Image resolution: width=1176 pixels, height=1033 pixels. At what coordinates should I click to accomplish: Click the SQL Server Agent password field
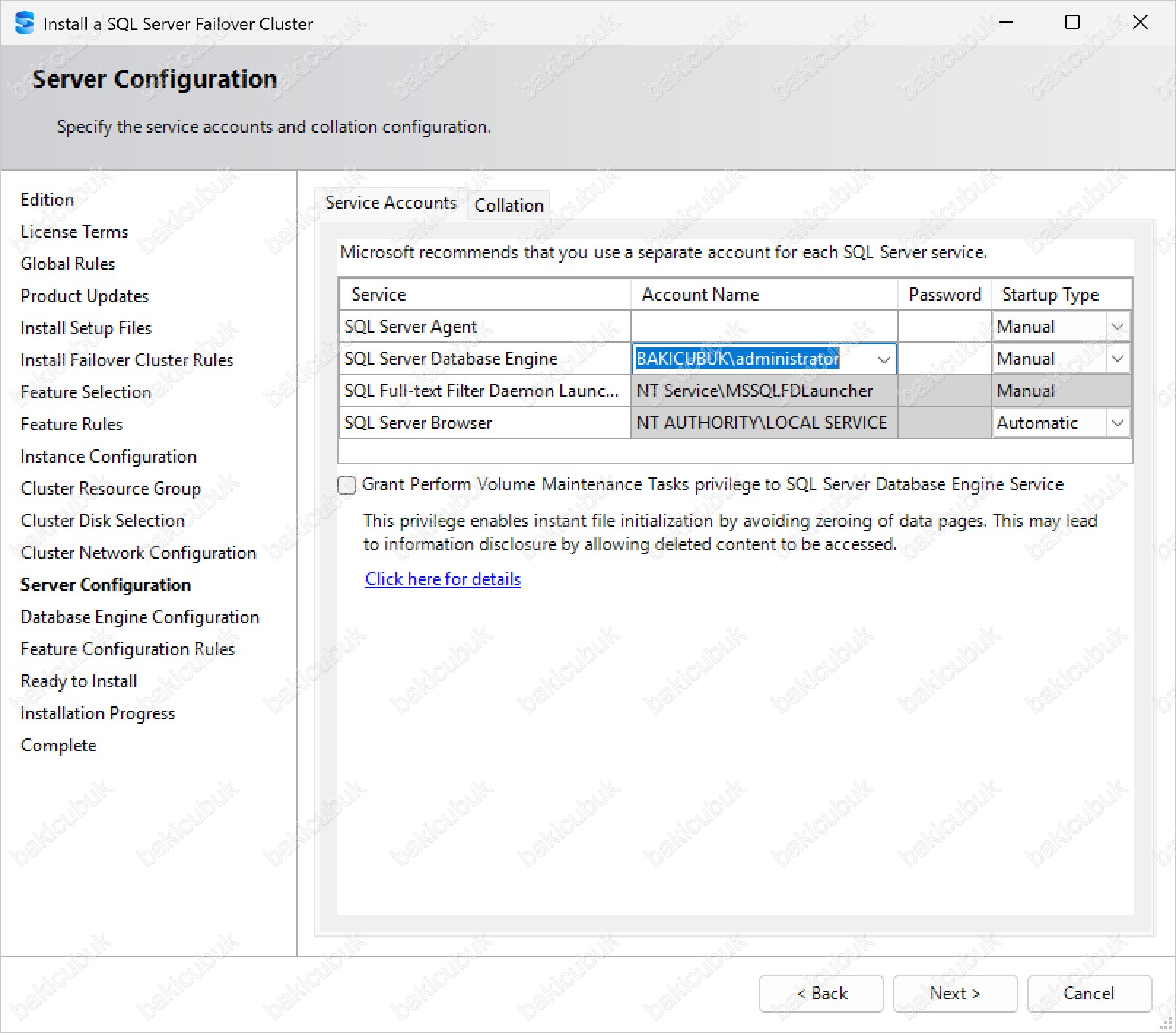tap(944, 327)
